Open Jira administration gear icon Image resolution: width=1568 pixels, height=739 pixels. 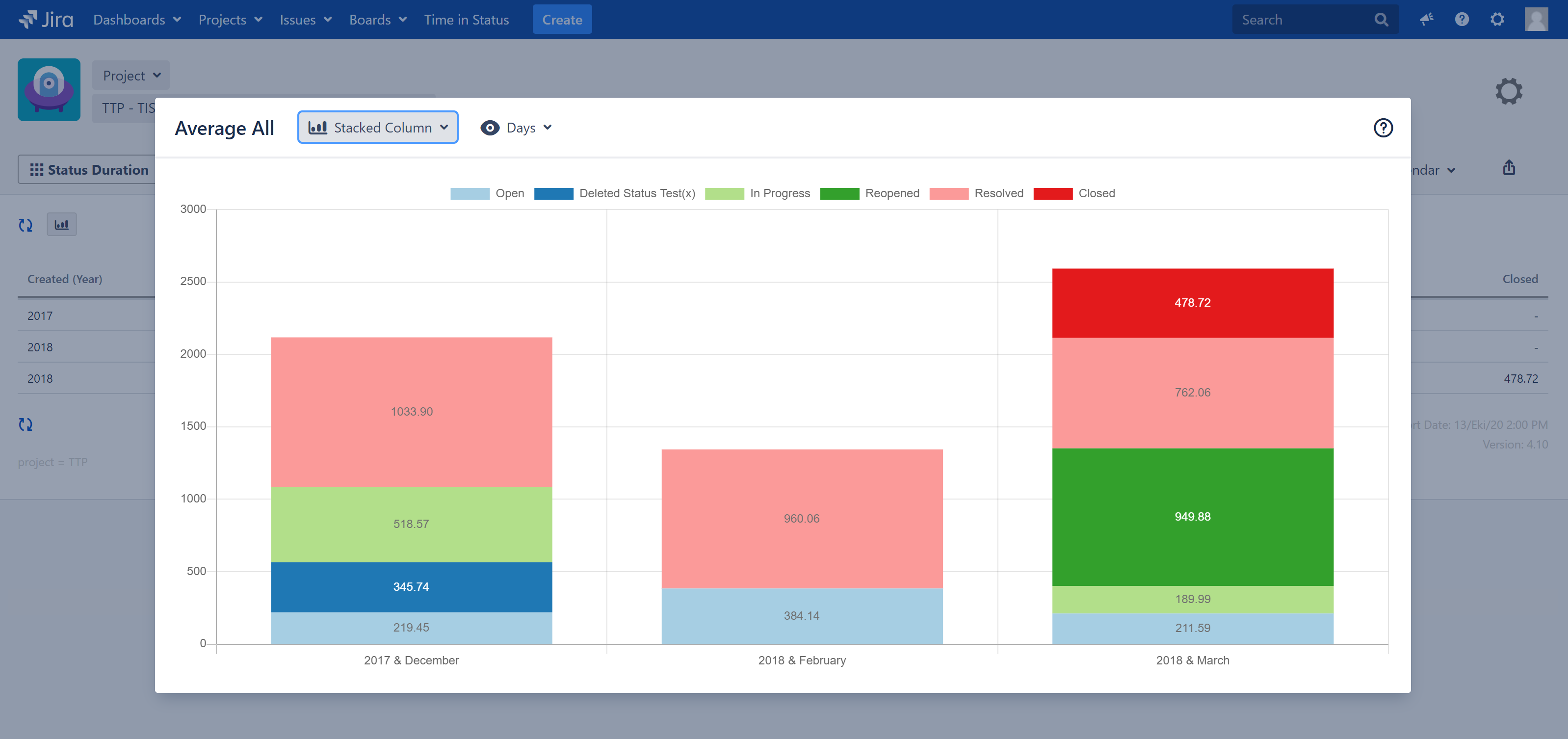1497,20
